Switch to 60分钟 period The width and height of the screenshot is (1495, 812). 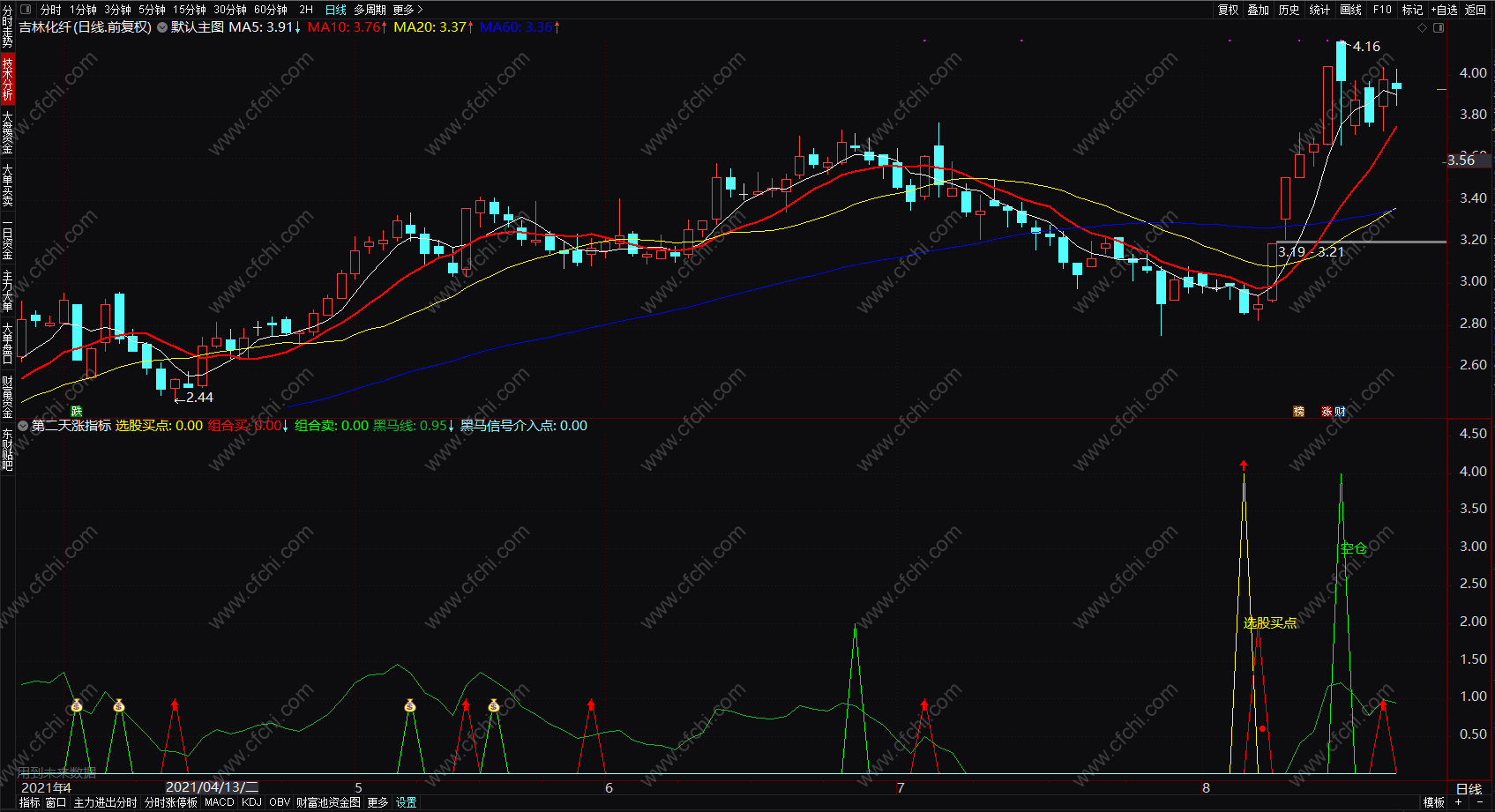(x=271, y=10)
